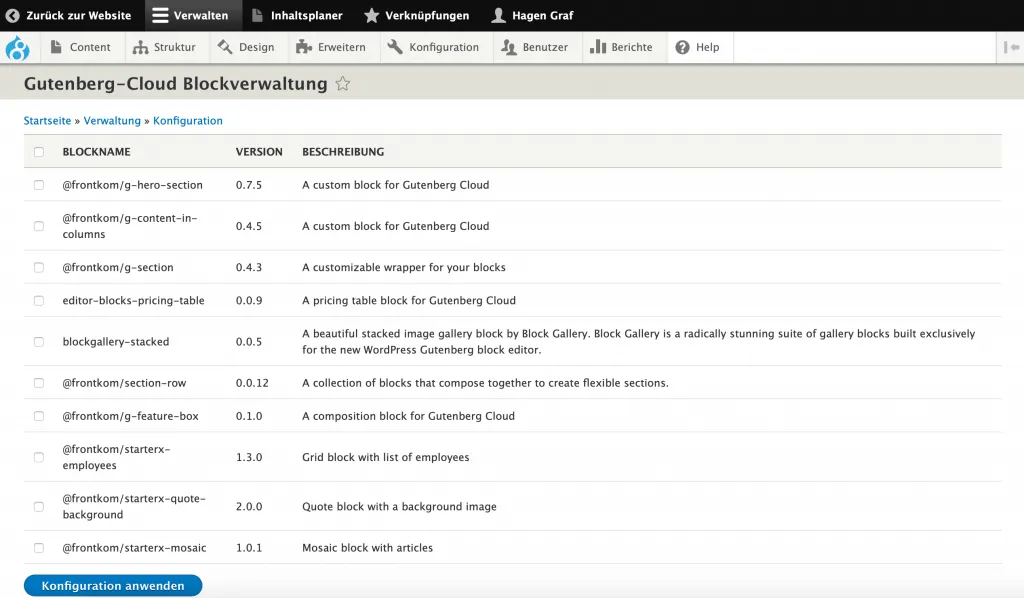
Task: Click the Verknüpfungen tab label
Action: click(427, 15)
